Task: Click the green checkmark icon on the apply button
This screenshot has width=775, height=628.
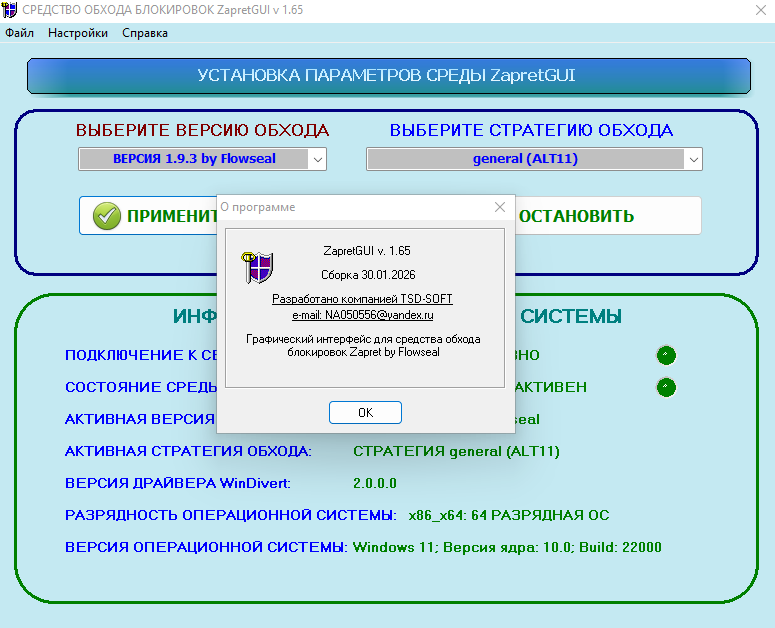Action: click(106, 216)
